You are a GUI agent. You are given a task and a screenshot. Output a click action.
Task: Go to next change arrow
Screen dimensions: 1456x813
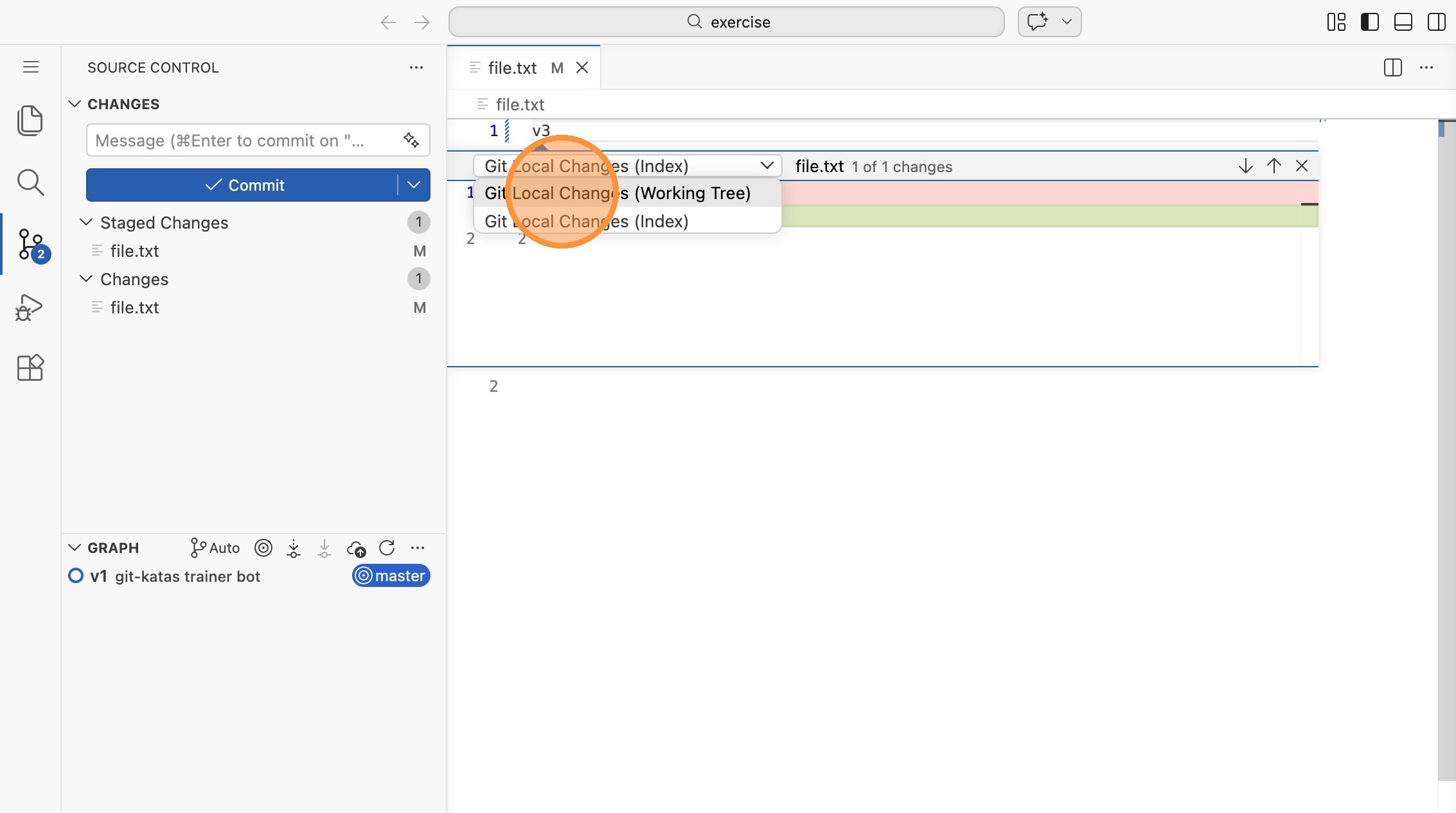pos(1245,166)
